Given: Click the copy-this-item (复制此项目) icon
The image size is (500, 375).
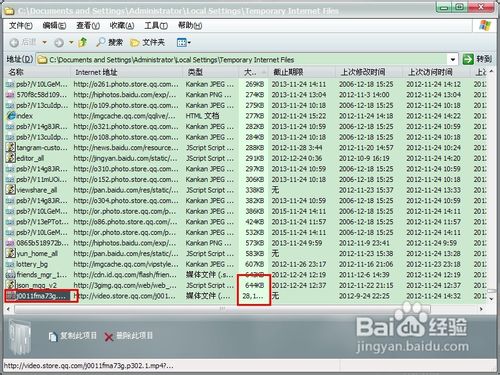Looking at the screenshot, I should pyautogui.click(x=53, y=336).
